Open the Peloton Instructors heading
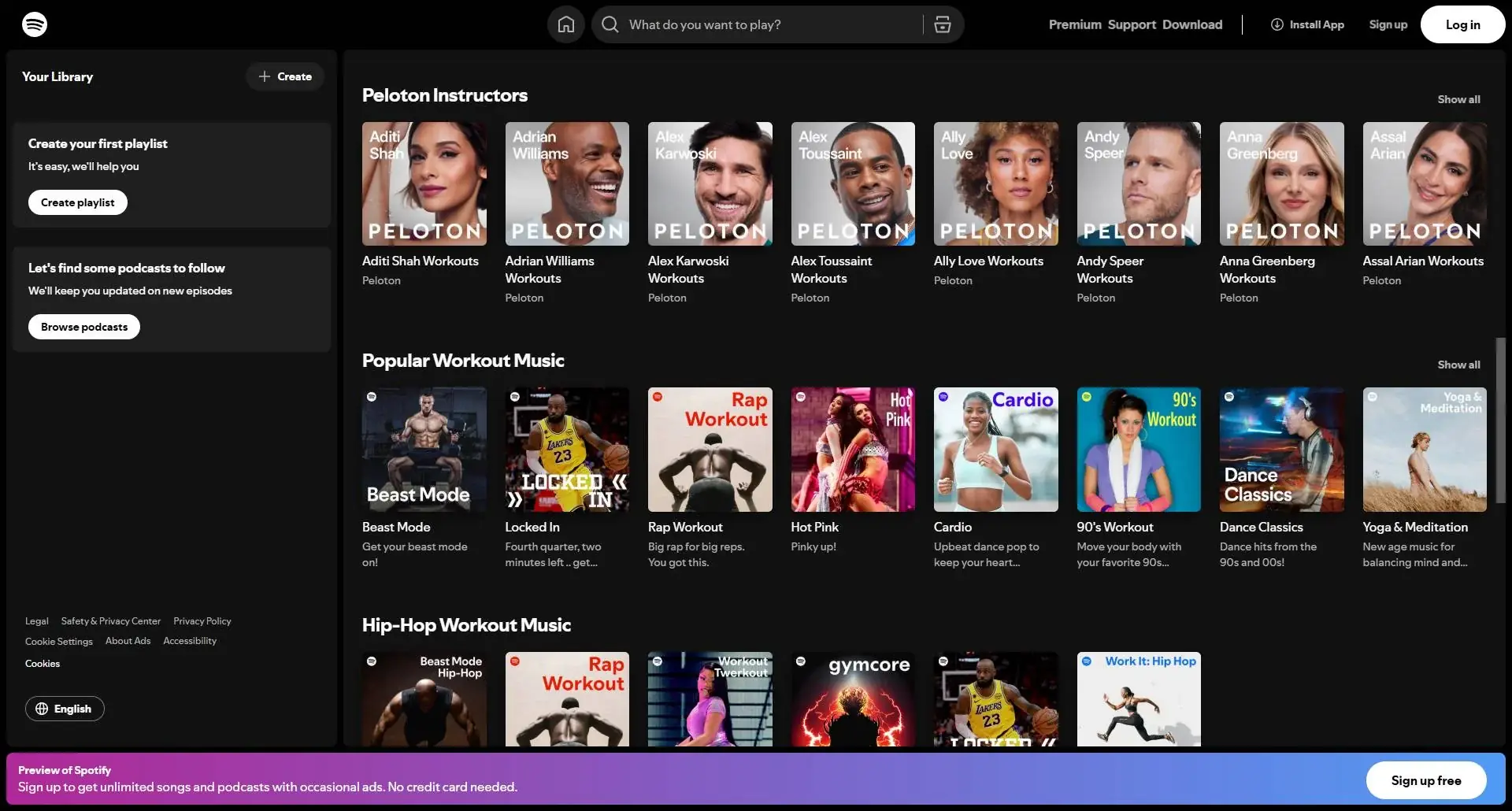This screenshot has width=1512, height=811. 445,95
